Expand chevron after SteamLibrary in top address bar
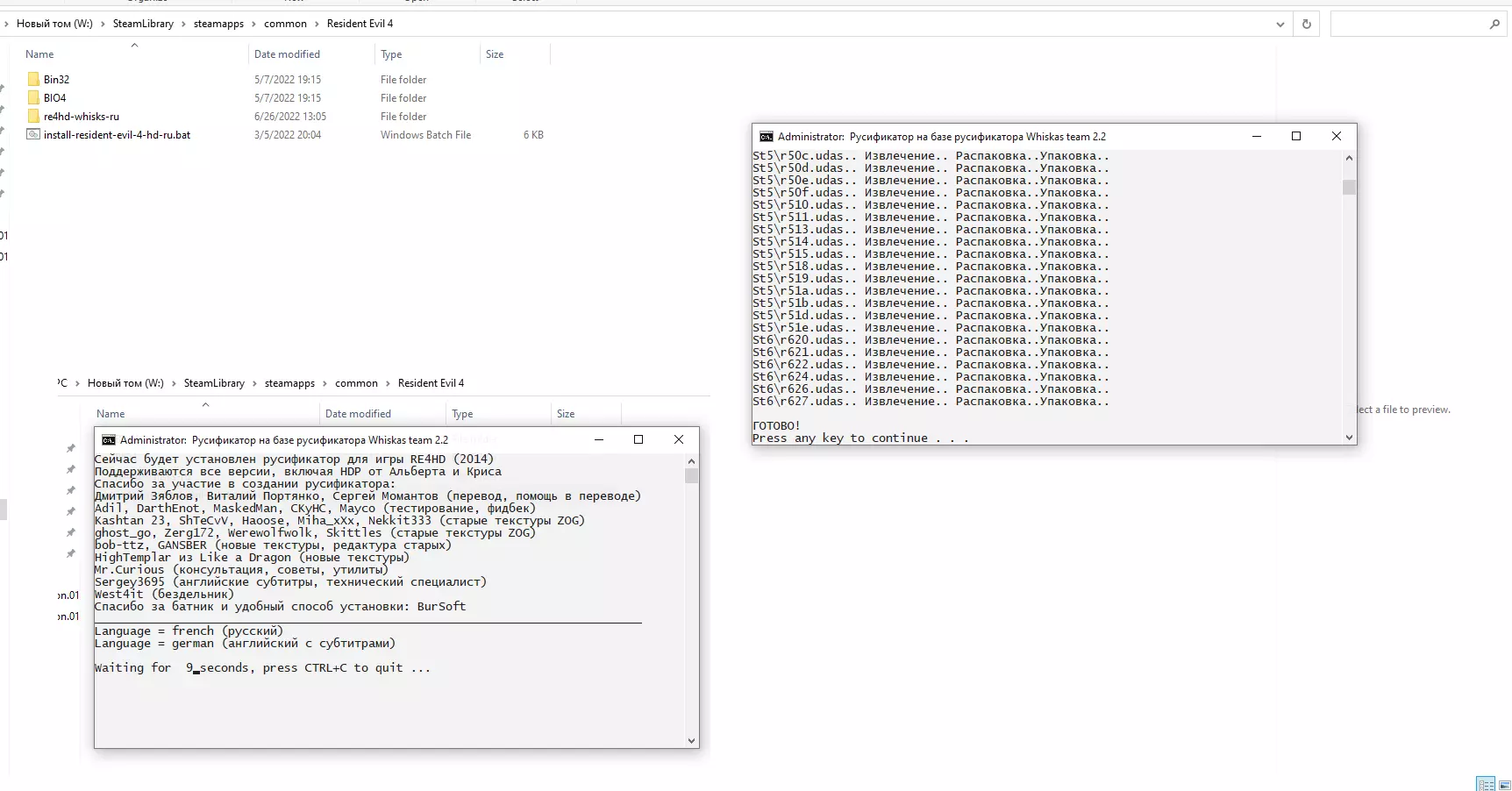Screen dimensions: 1512x791 tap(183, 24)
